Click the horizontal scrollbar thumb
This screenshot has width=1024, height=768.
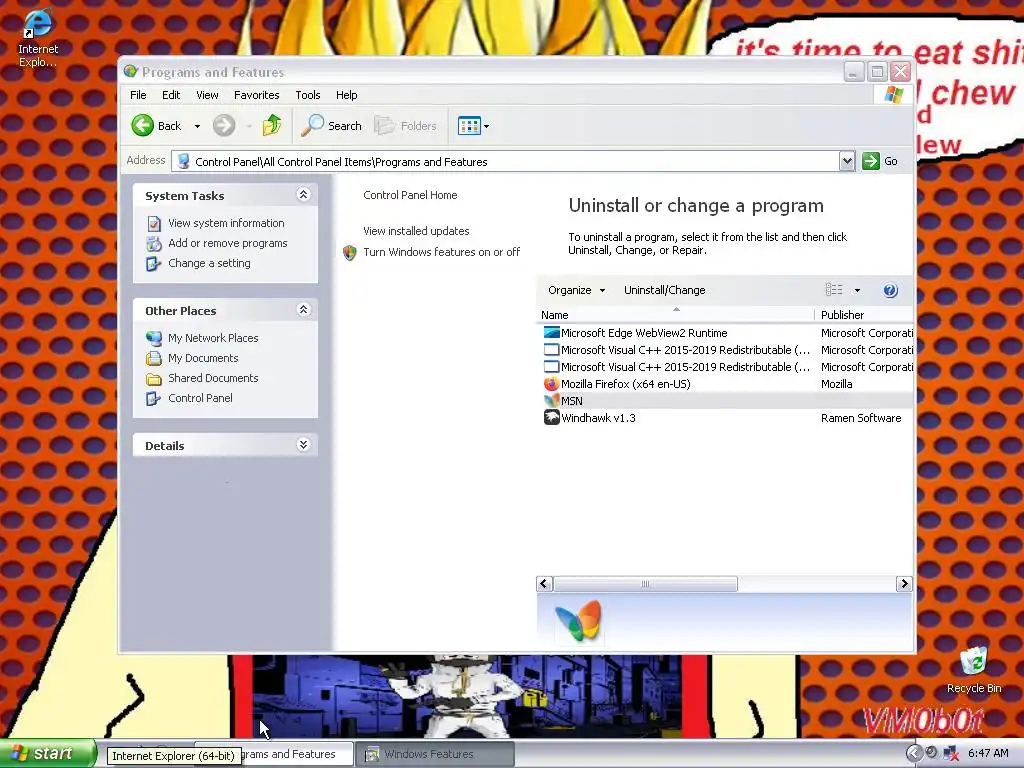(x=645, y=584)
